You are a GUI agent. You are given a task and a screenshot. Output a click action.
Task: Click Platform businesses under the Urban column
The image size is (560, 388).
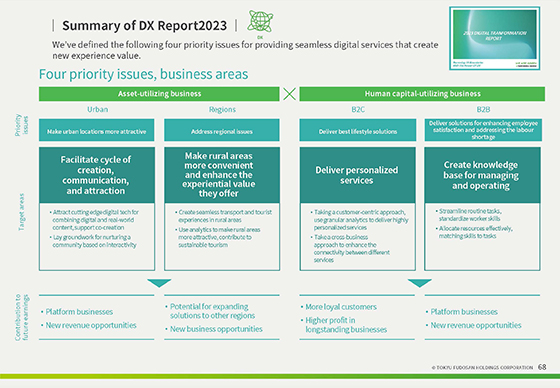pyautogui.click(x=77, y=312)
